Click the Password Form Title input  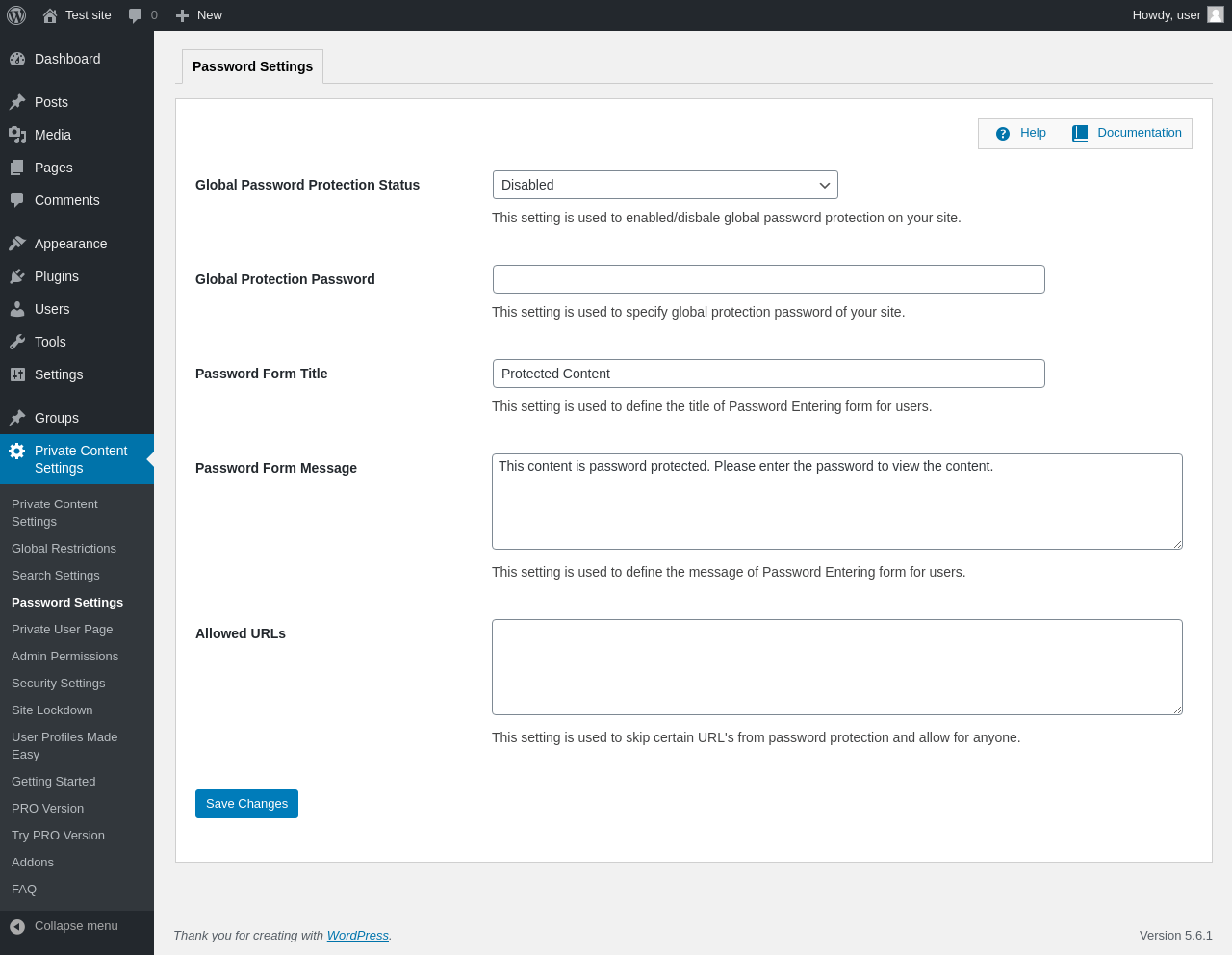point(768,374)
